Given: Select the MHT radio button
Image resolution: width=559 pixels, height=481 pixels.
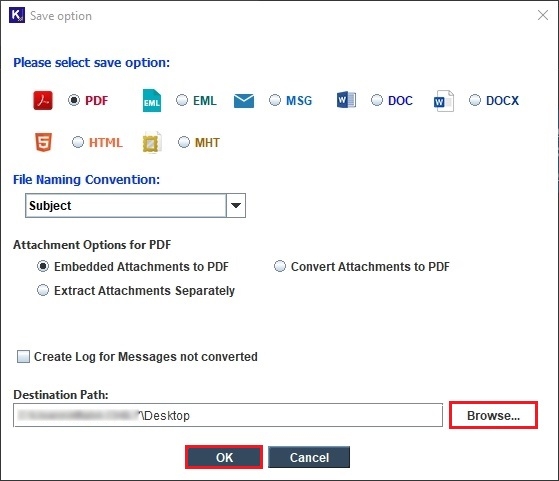Looking at the screenshot, I should (x=184, y=142).
